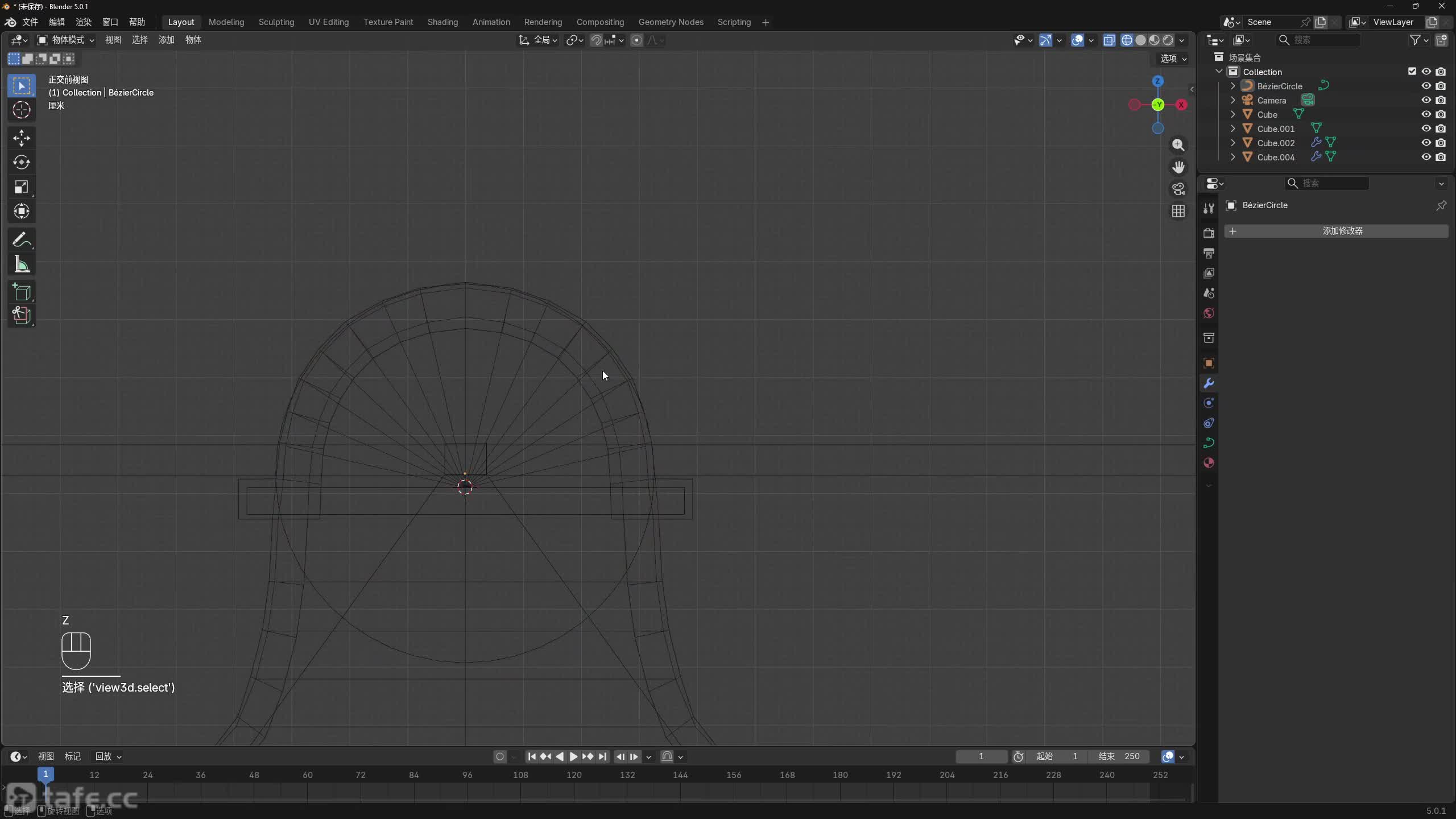Select the Rotate tool
The image size is (1456, 819).
(22, 163)
